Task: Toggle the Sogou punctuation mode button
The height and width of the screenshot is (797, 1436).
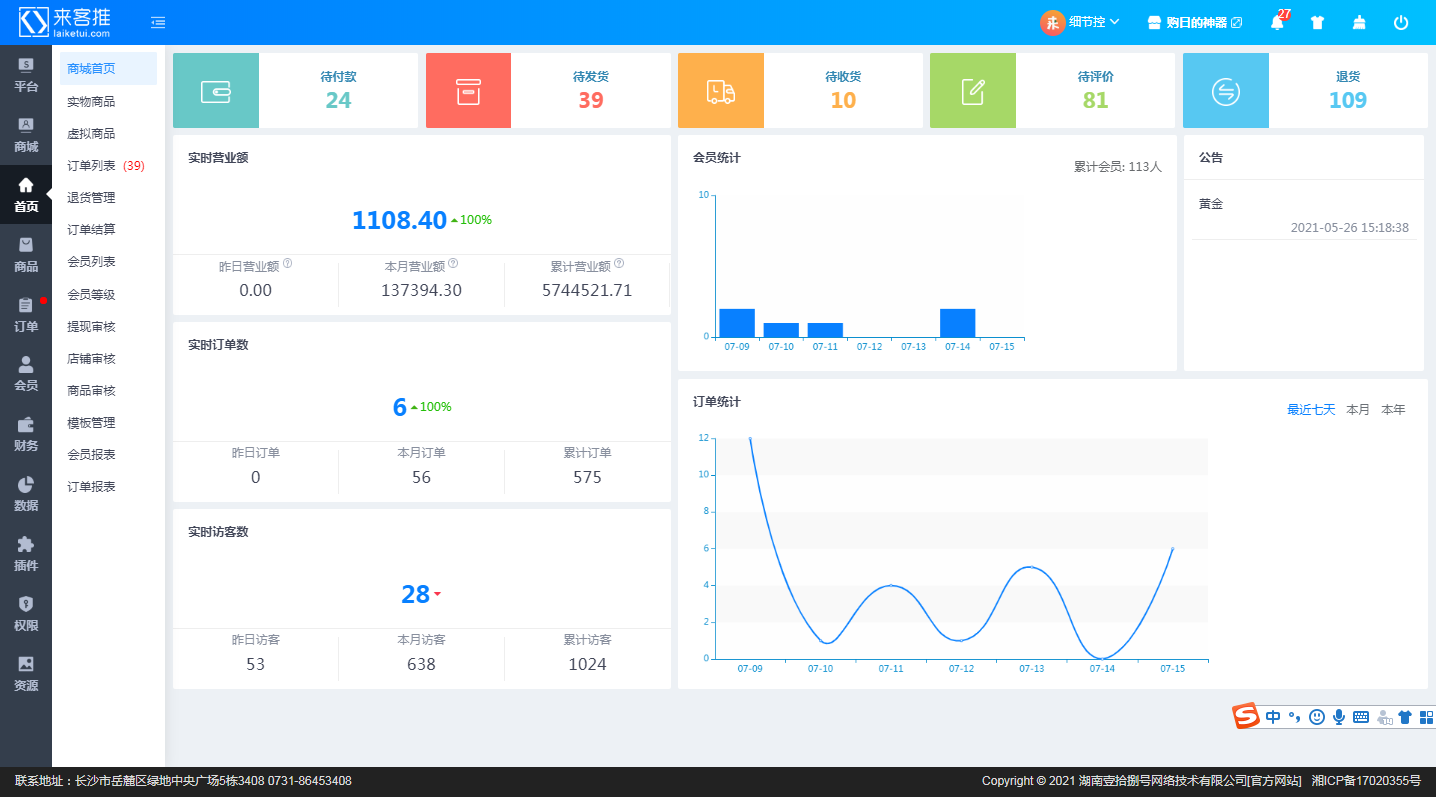Action: pos(1295,717)
